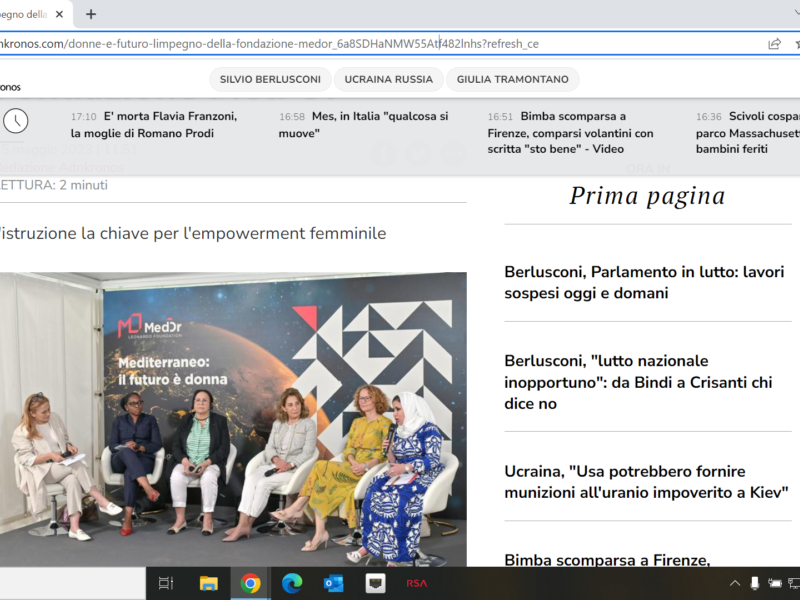Click the subtitle about l'empowerment femminile
Image resolution: width=800 pixels, height=600 pixels.
(x=193, y=234)
